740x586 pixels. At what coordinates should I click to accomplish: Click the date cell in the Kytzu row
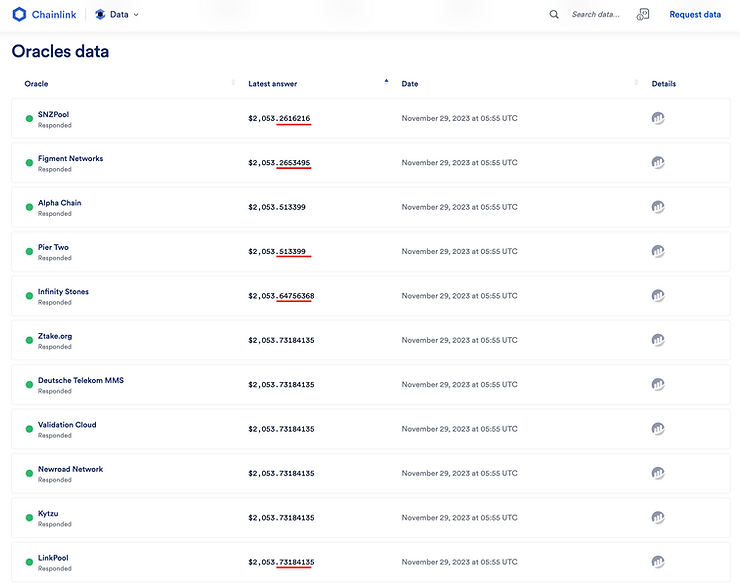pos(459,518)
